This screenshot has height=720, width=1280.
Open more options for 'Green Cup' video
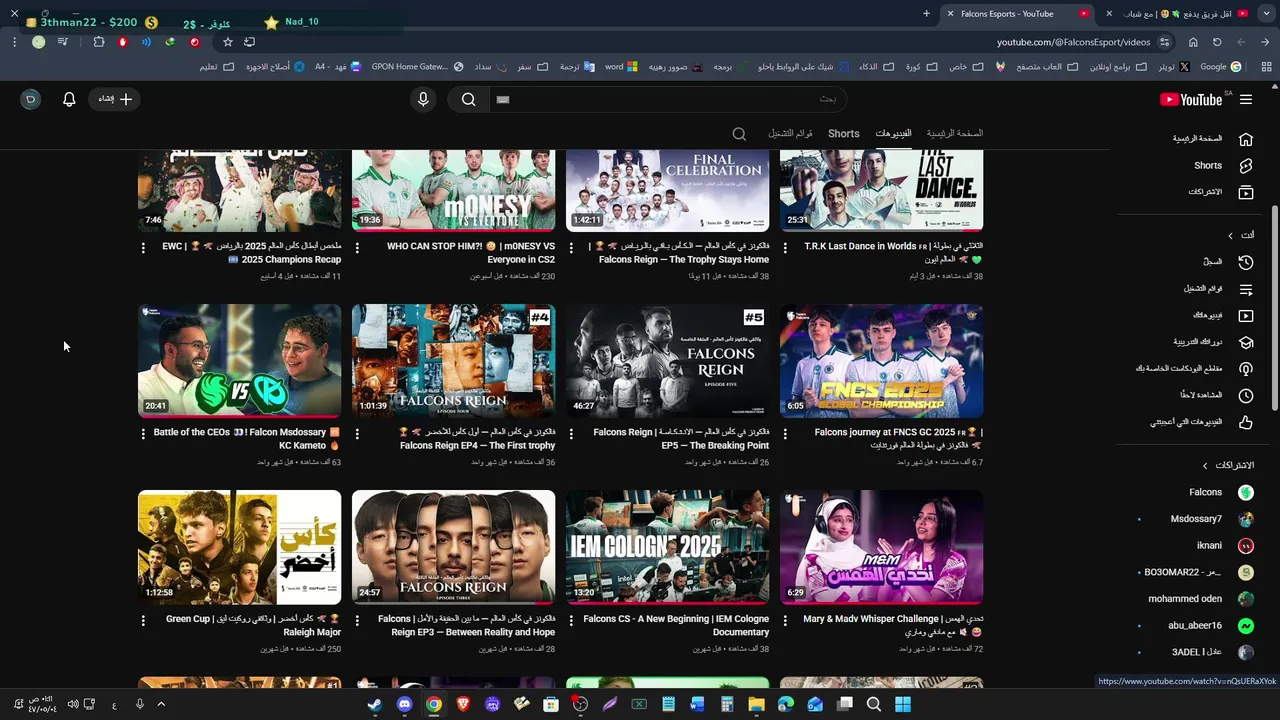tap(143, 620)
